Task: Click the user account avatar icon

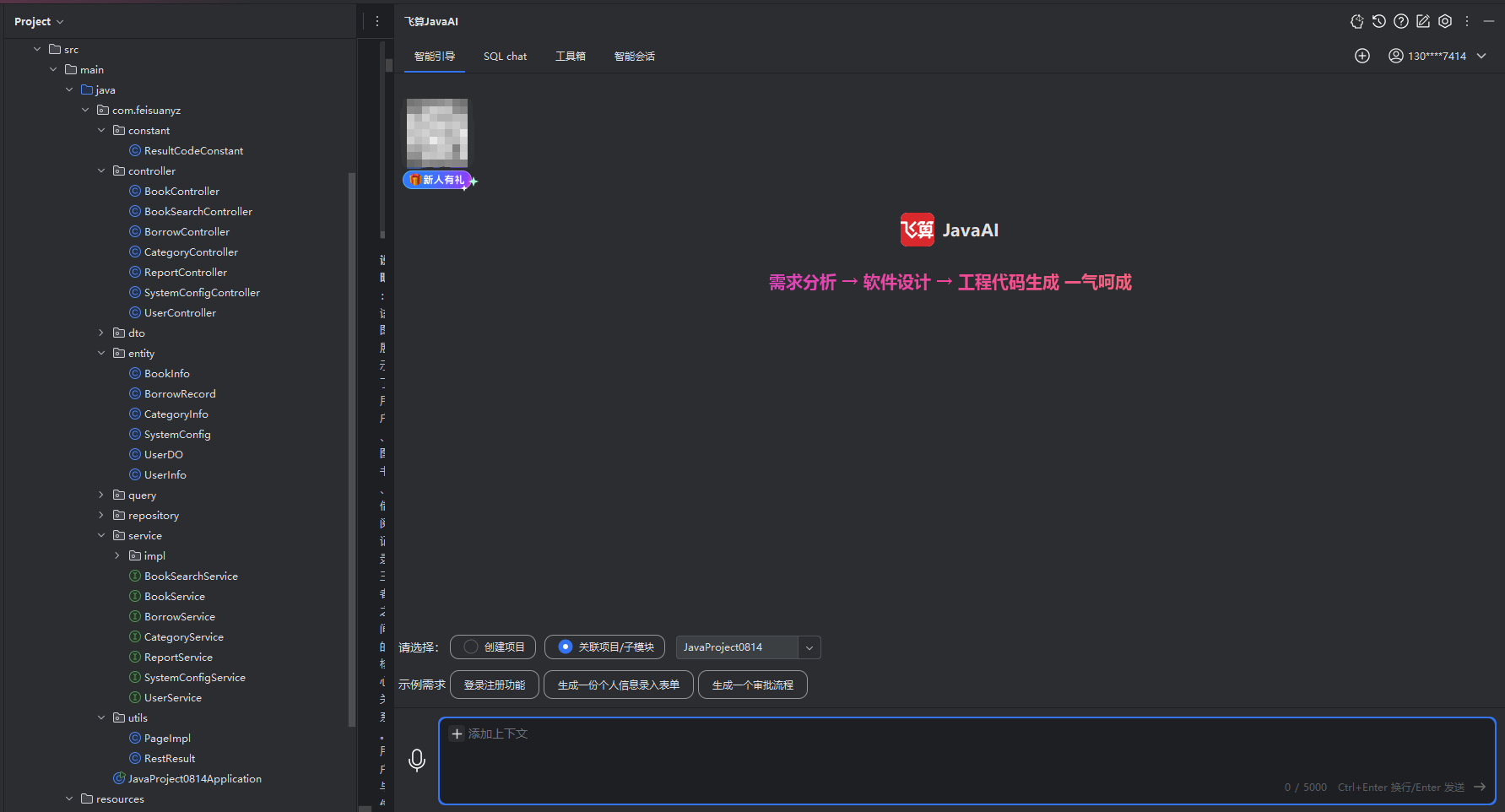Action: pos(1396,56)
